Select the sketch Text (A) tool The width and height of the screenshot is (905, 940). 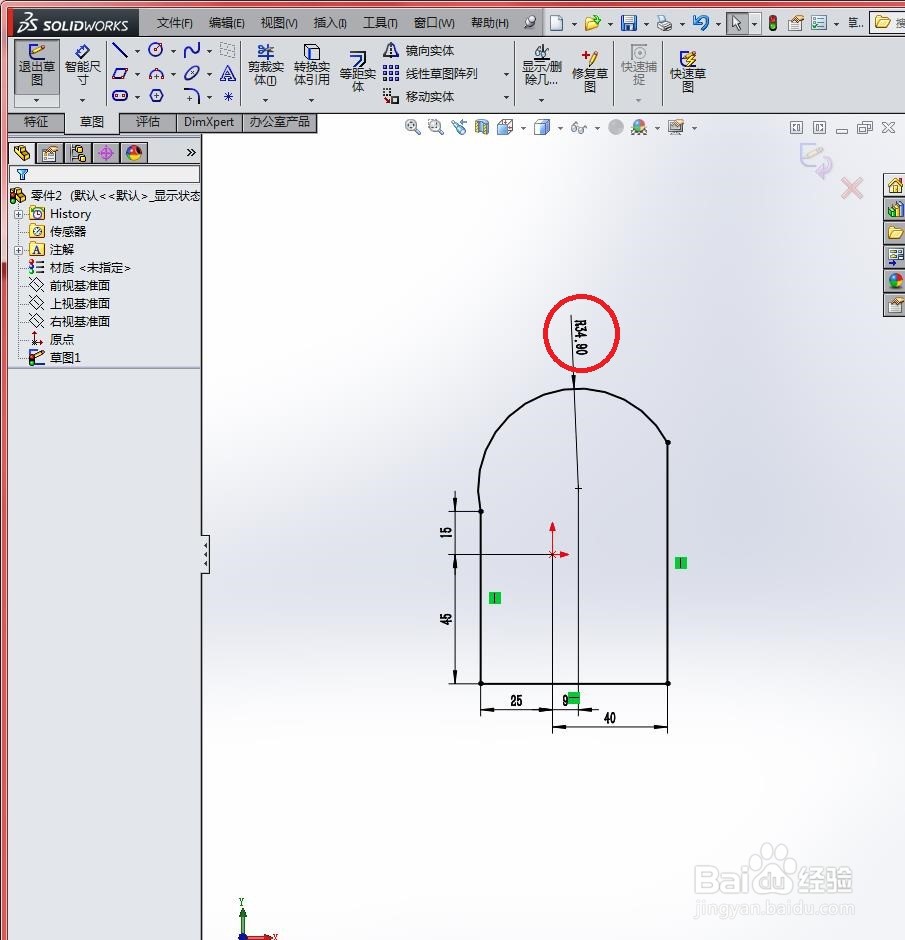[228, 73]
